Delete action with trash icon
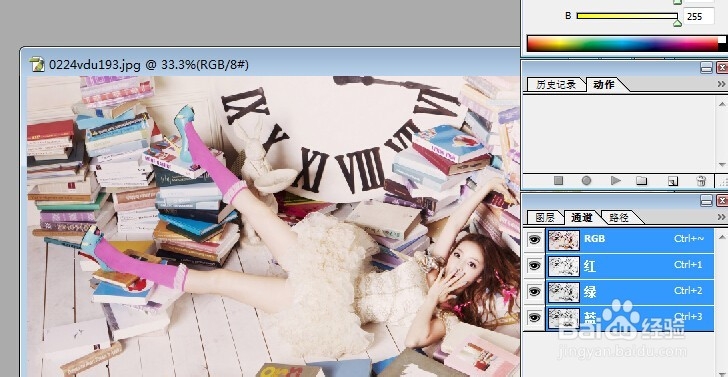This screenshot has height=377, width=728. [701, 181]
